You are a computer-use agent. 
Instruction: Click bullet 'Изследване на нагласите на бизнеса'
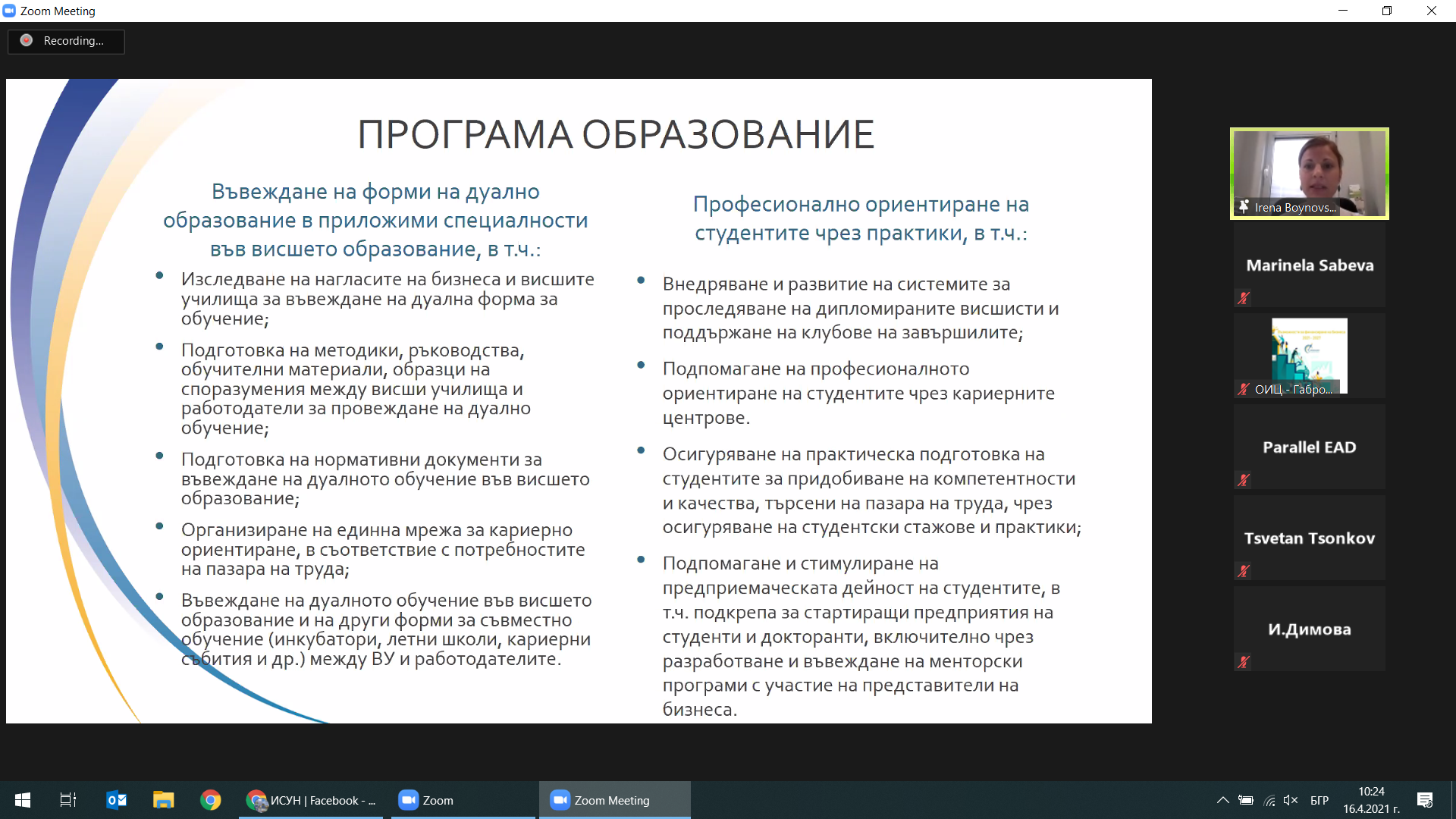[x=388, y=299]
